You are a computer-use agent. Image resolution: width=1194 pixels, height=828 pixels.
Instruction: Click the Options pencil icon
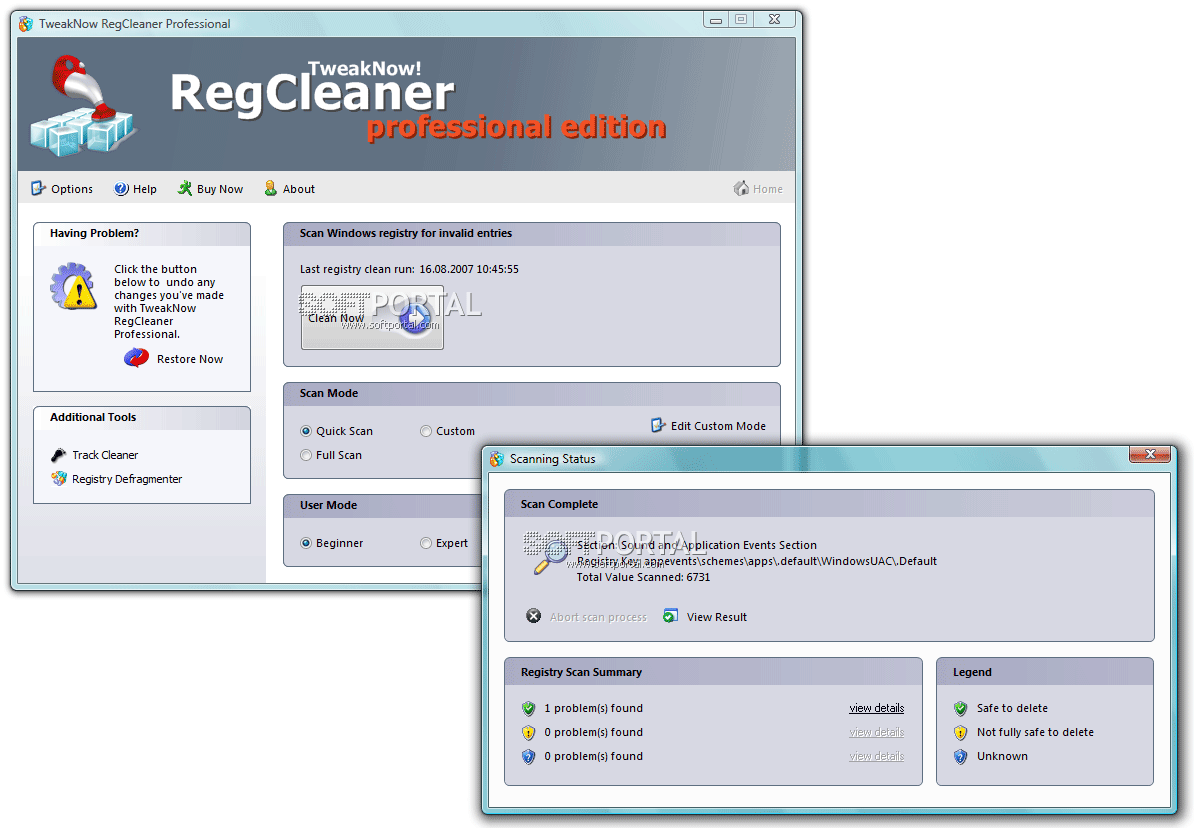click(38, 188)
